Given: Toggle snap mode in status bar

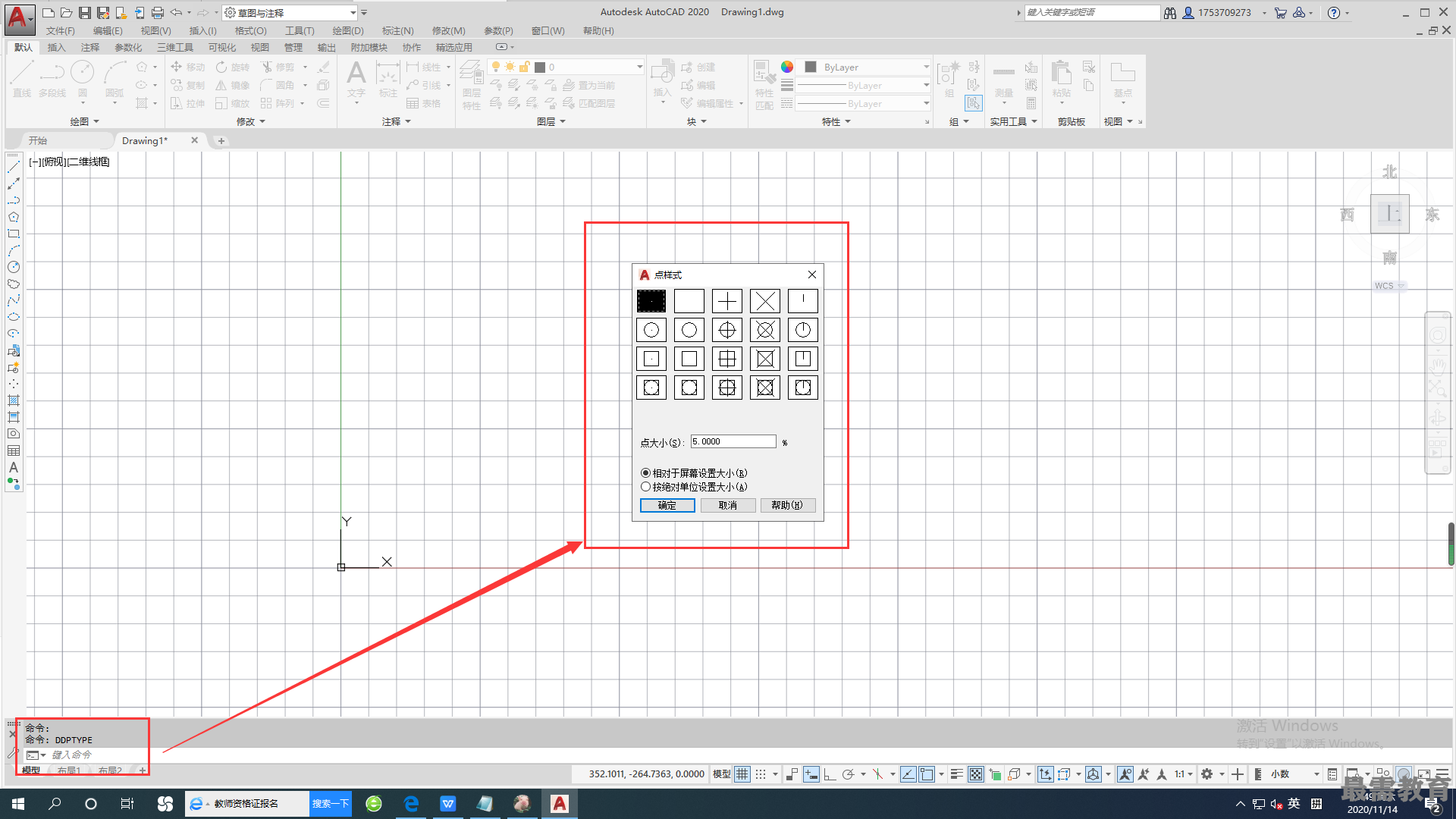Looking at the screenshot, I should 761,774.
